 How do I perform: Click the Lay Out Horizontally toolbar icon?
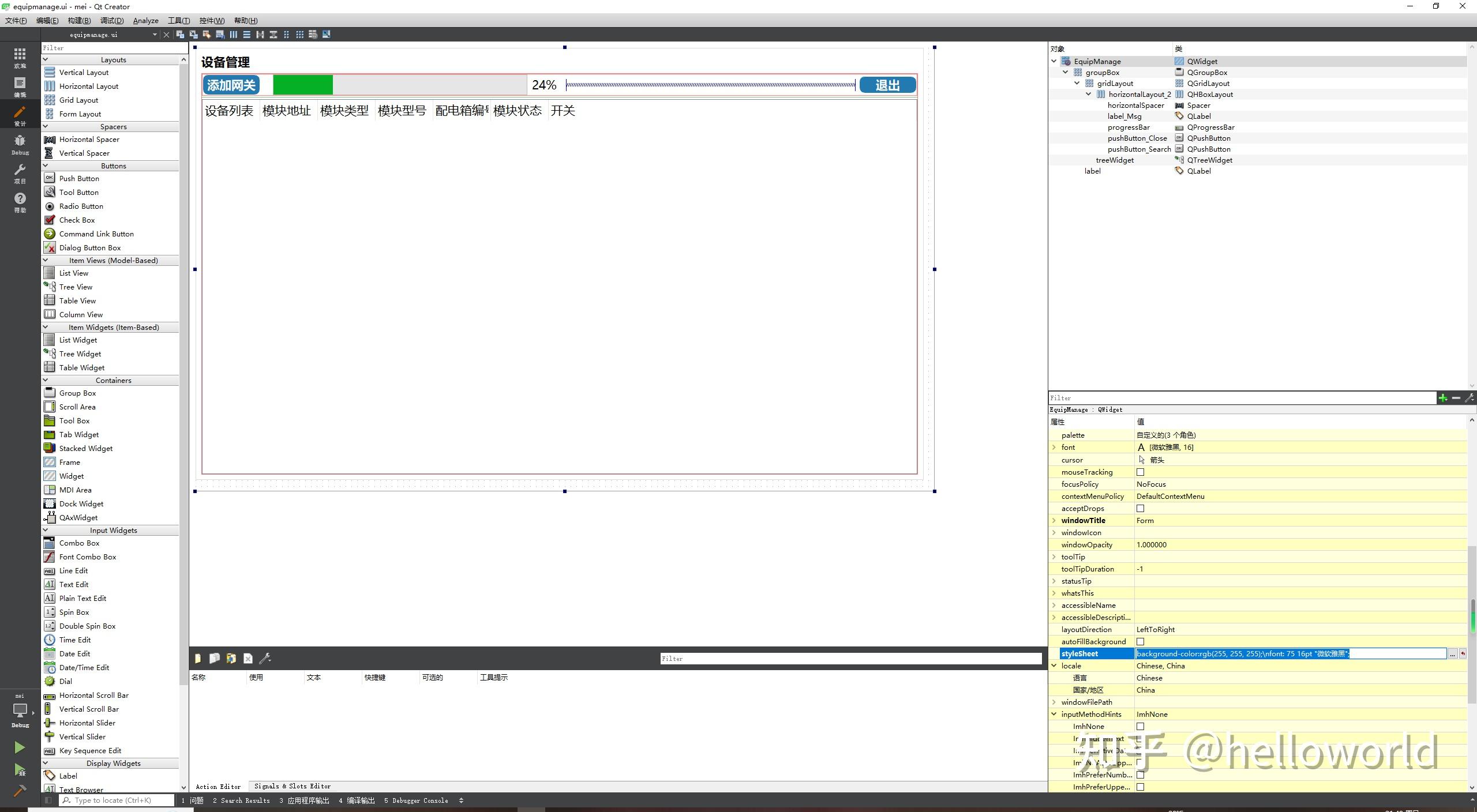tap(233, 35)
